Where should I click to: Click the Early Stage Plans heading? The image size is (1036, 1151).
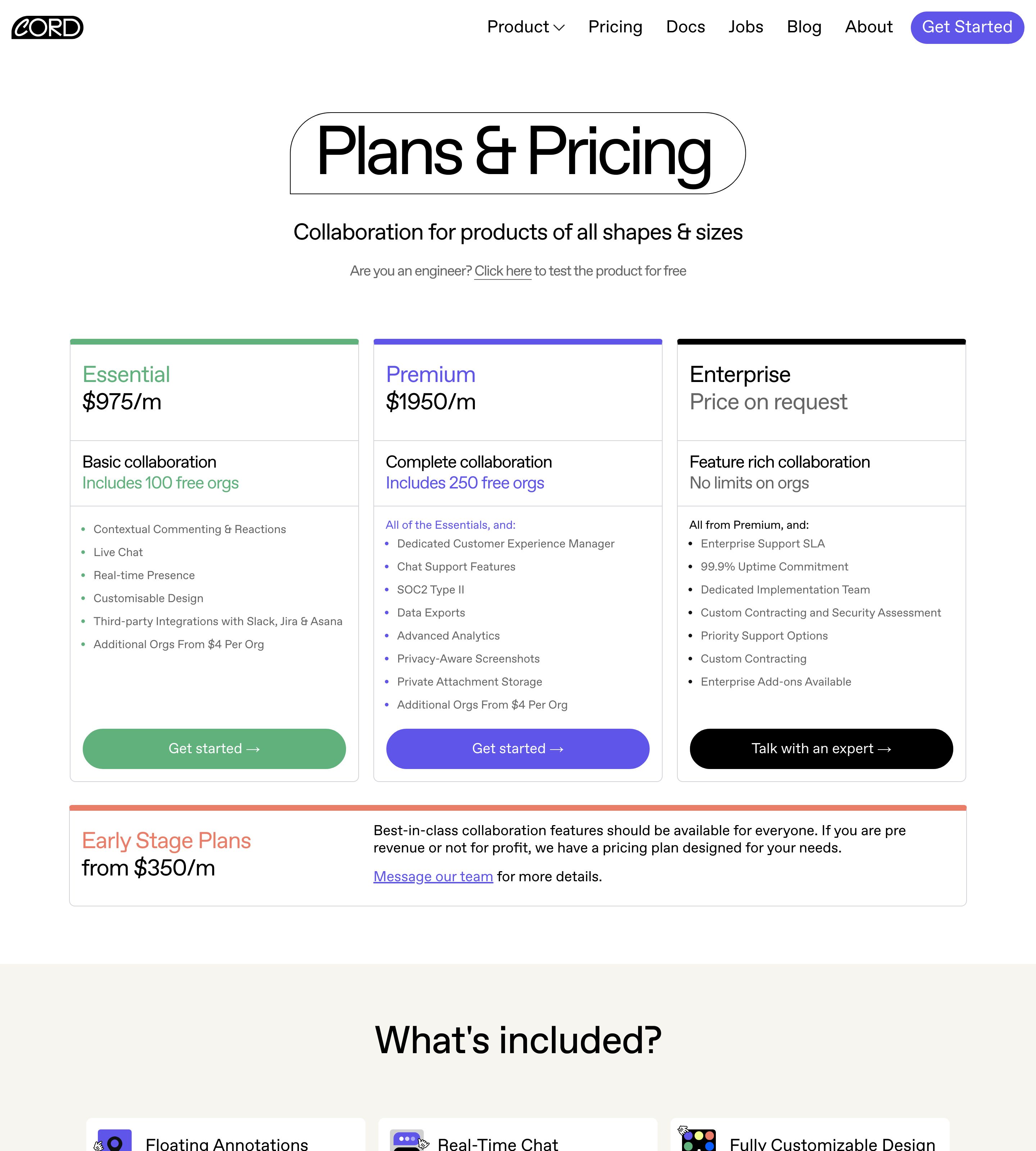click(166, 841)
